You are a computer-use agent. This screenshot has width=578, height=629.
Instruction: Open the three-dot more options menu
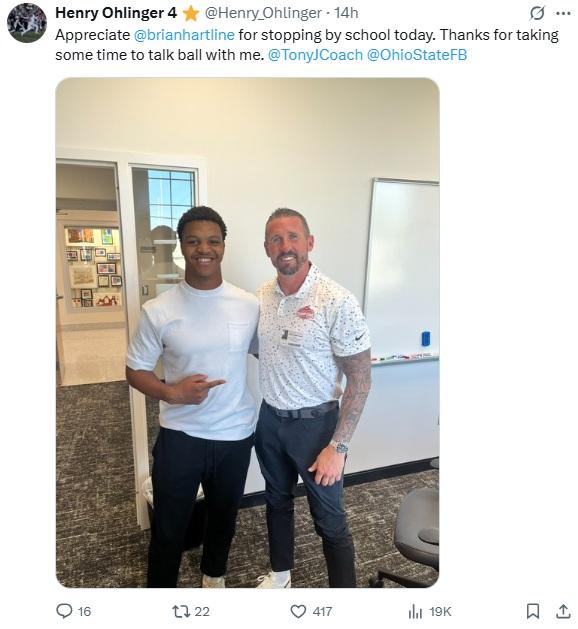tap(563, 13)
